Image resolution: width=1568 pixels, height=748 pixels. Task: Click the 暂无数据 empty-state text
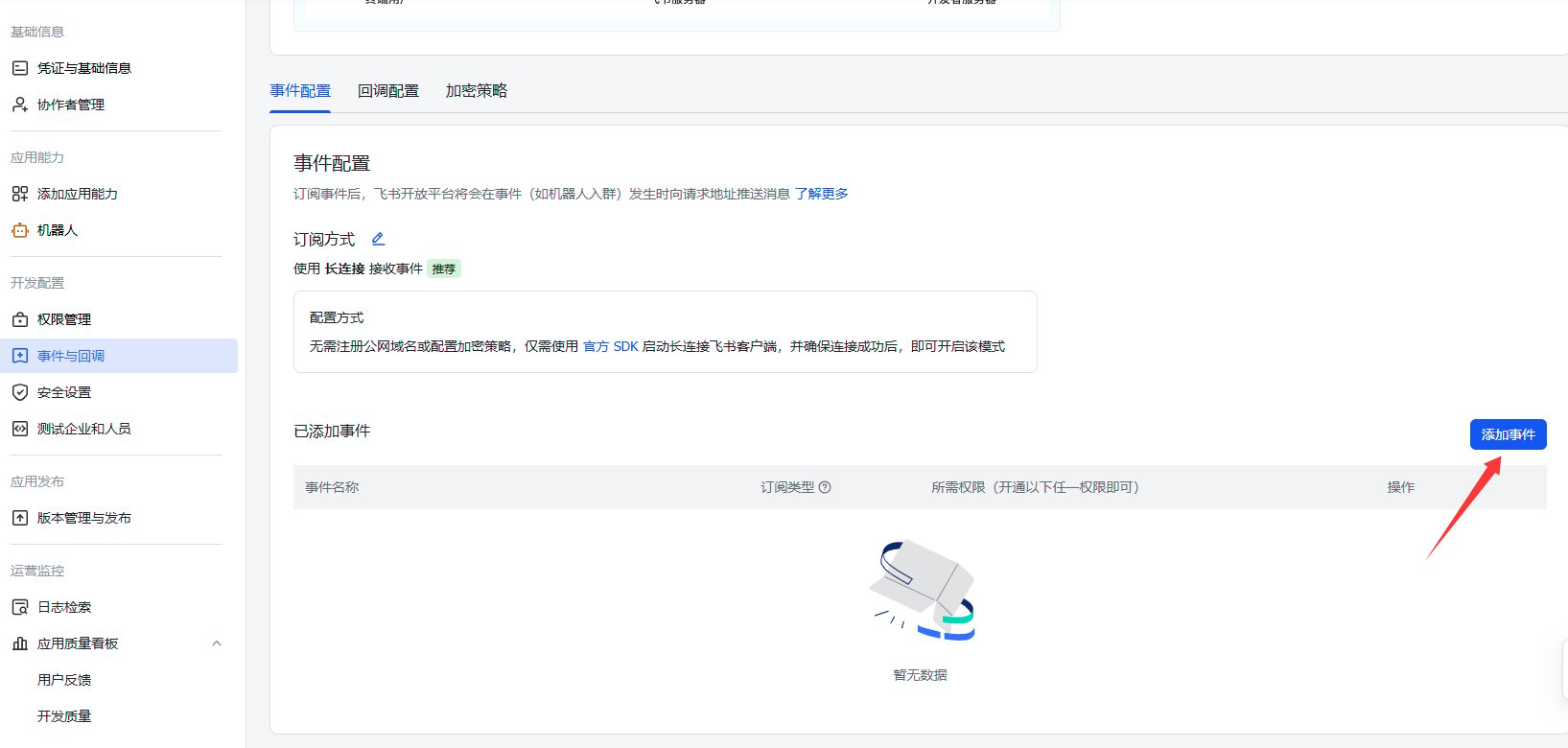click(920, 675)
